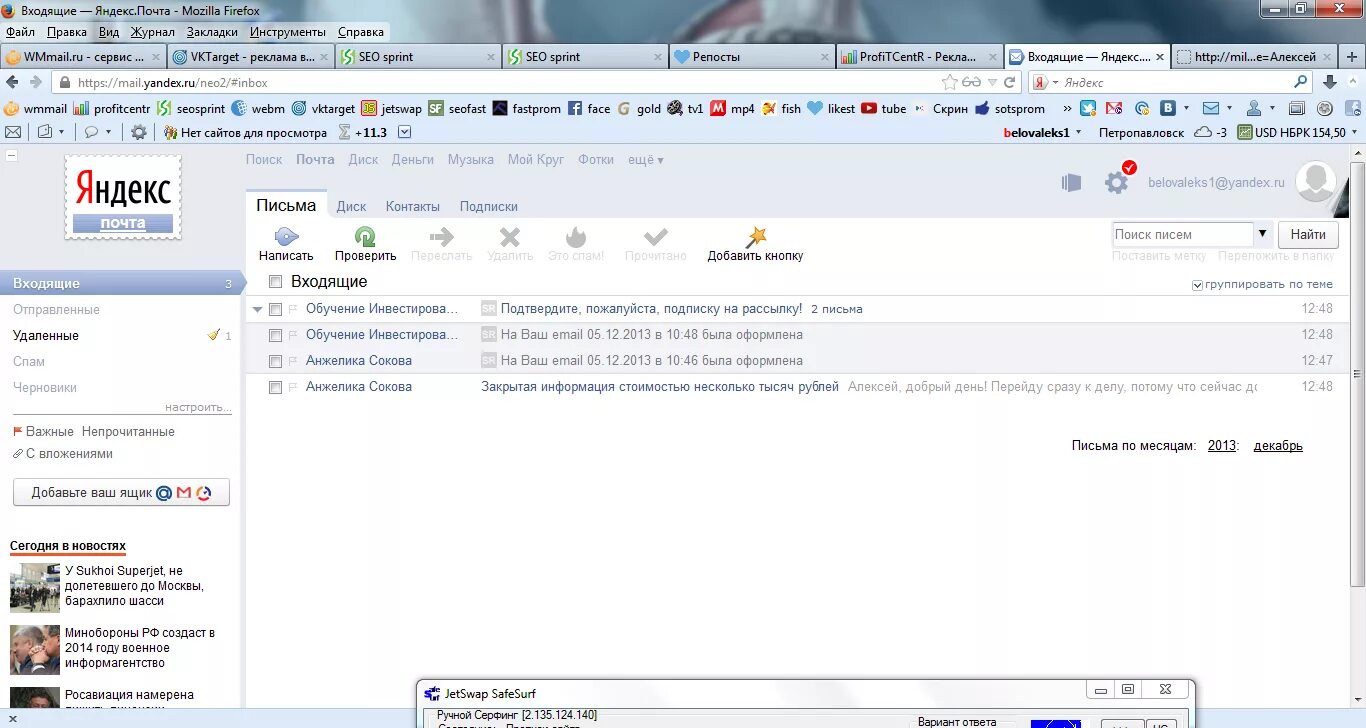Image resolution: width=1366 pixels, height=728 pixels.
Task: Compose a new letter with Написать
Action: (x=286, y=244)
